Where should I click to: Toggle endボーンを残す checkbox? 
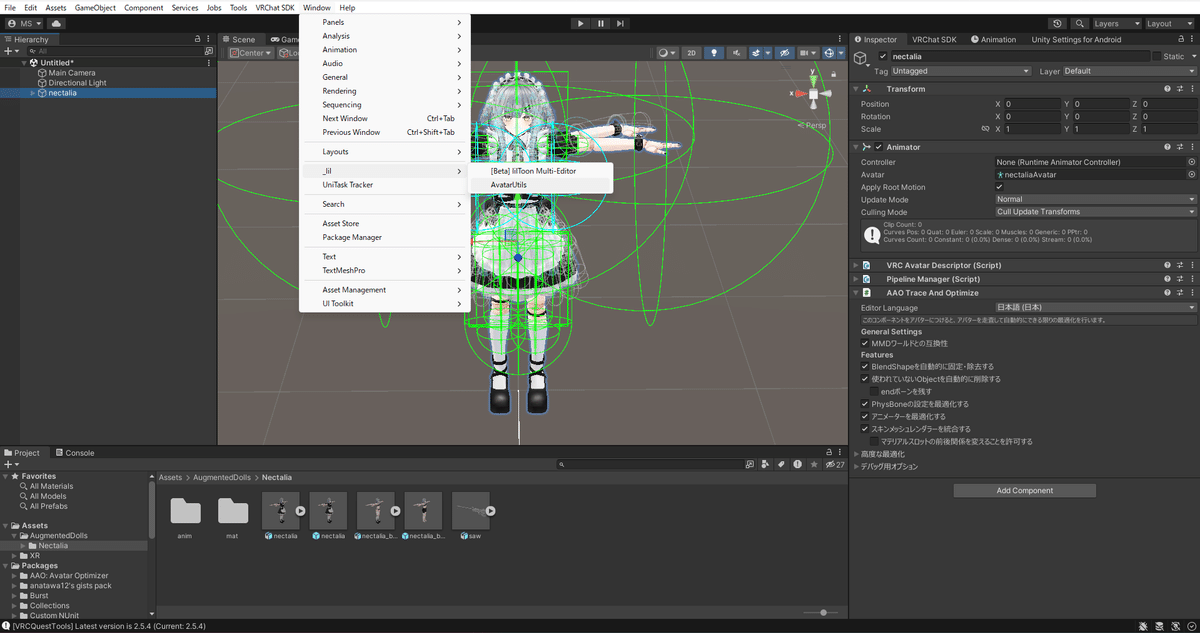pyautogui.click(x=874, y=392)
